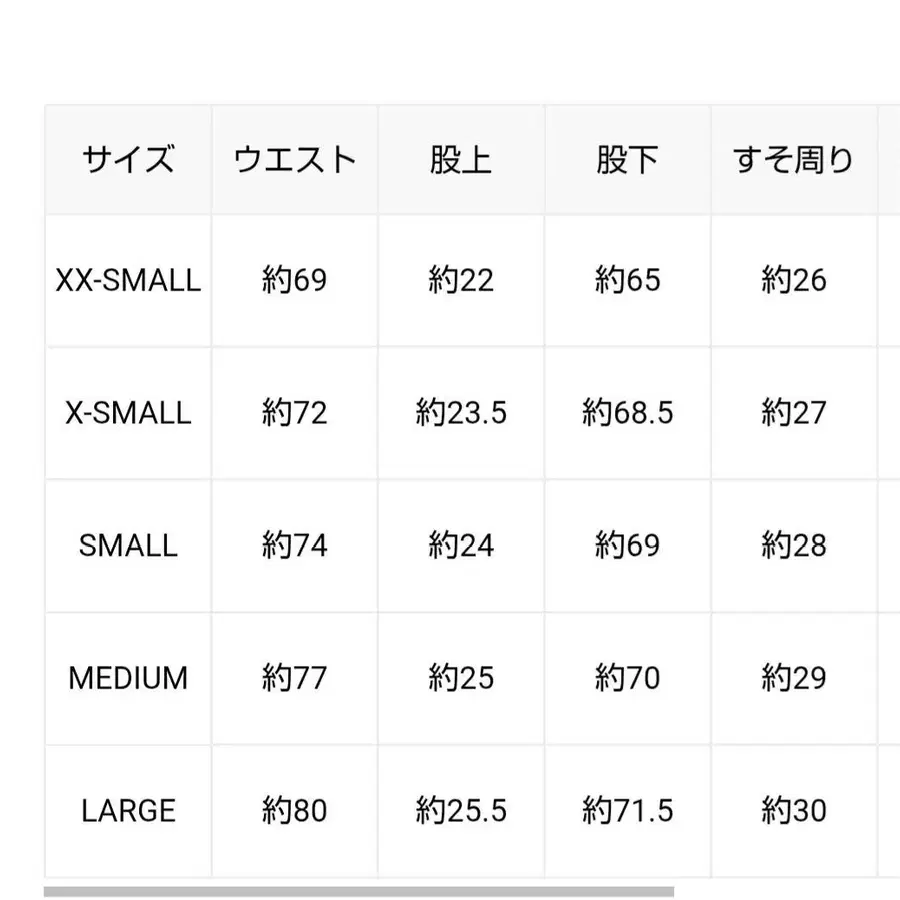Click the サイズ column header
Viewport: 900px width, 900px height.
(128, 160)
